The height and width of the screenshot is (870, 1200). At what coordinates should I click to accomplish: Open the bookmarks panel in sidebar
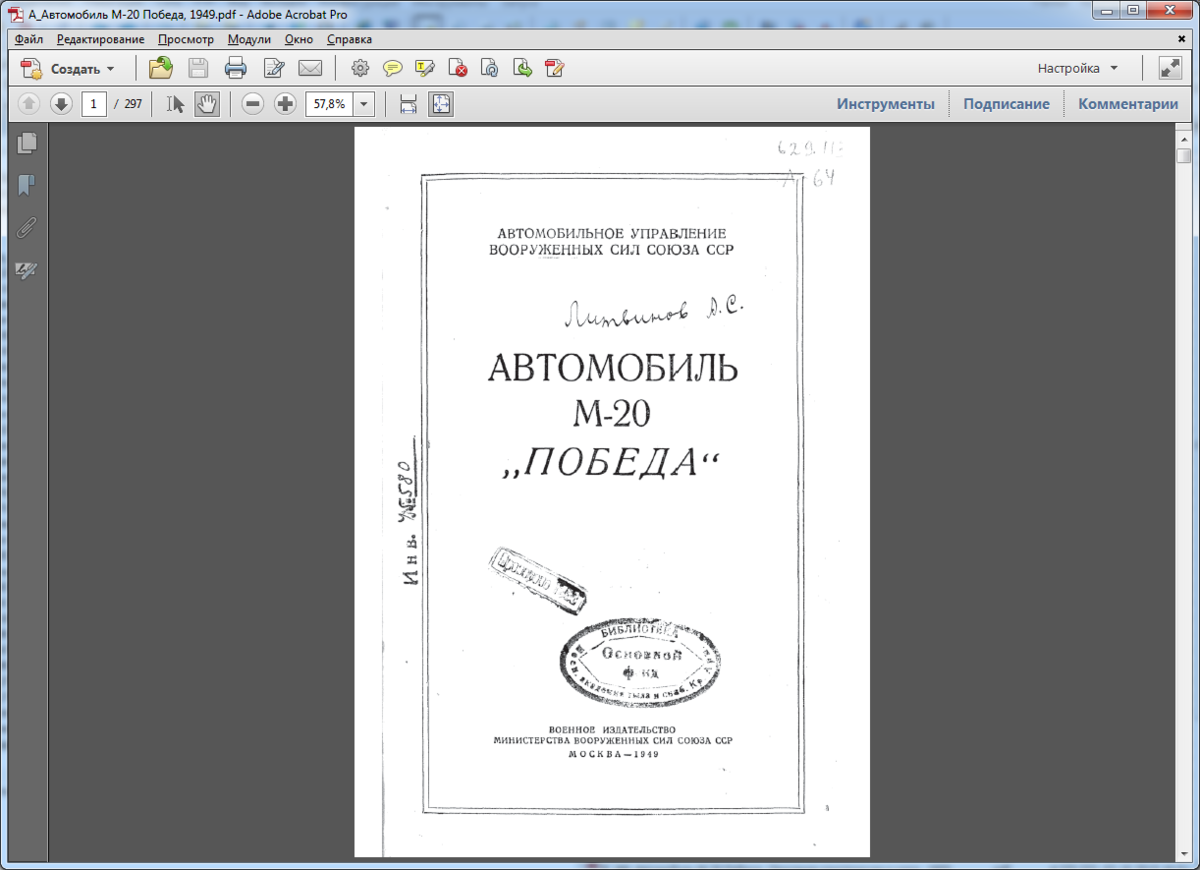coord(27,185)
